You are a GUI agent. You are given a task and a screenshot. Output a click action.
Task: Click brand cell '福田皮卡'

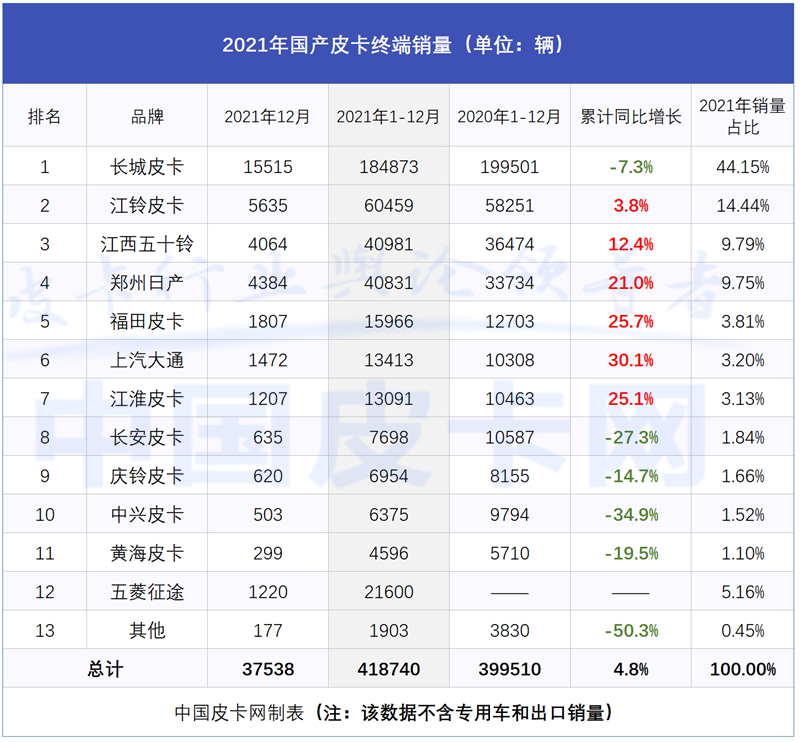tap(147, 321)
